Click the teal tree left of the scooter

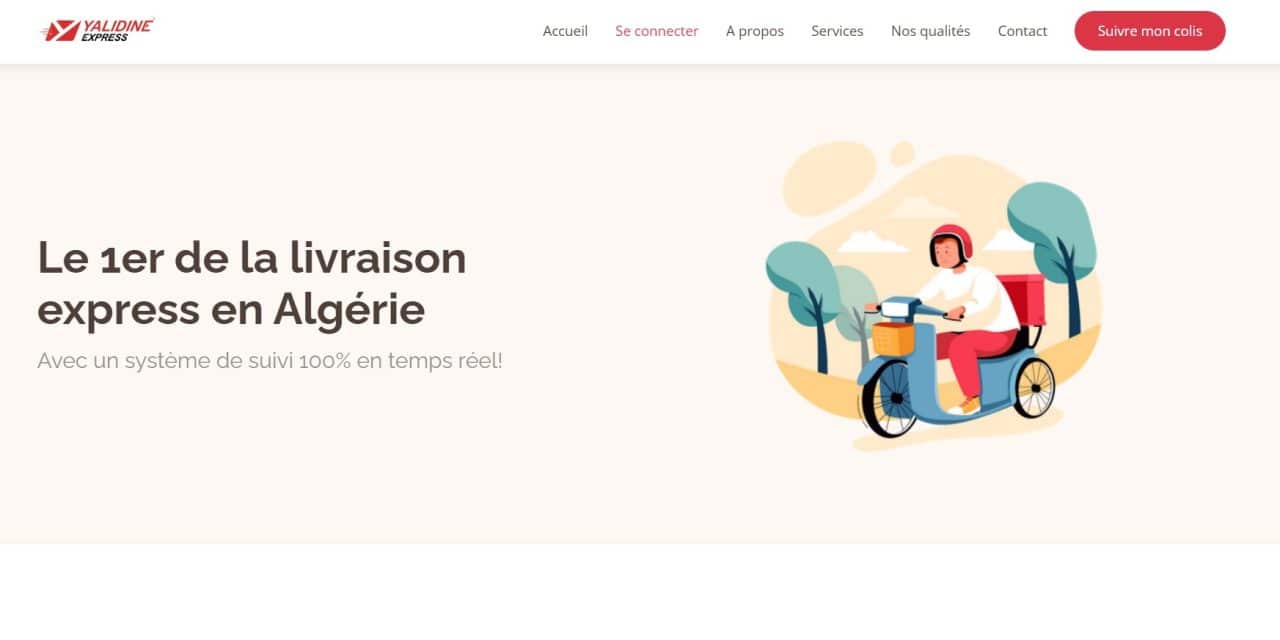(x=803, y=305)
